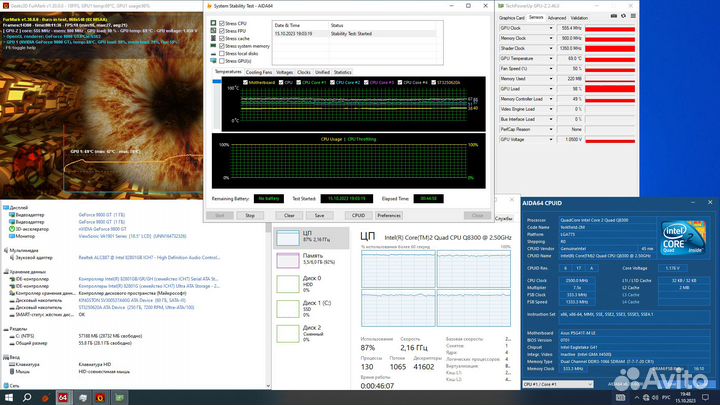The height and width of the screenshot is (405, 720).
Task: Select ЦП in Task Manager performance list
Action: (311, 237)
